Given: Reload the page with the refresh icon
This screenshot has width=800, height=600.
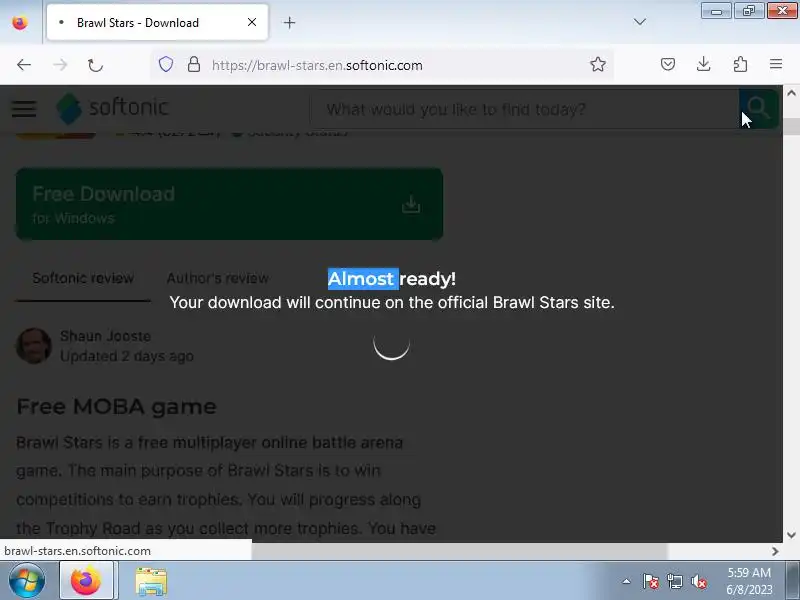Looking at the screenshot, I should (95, 65).
